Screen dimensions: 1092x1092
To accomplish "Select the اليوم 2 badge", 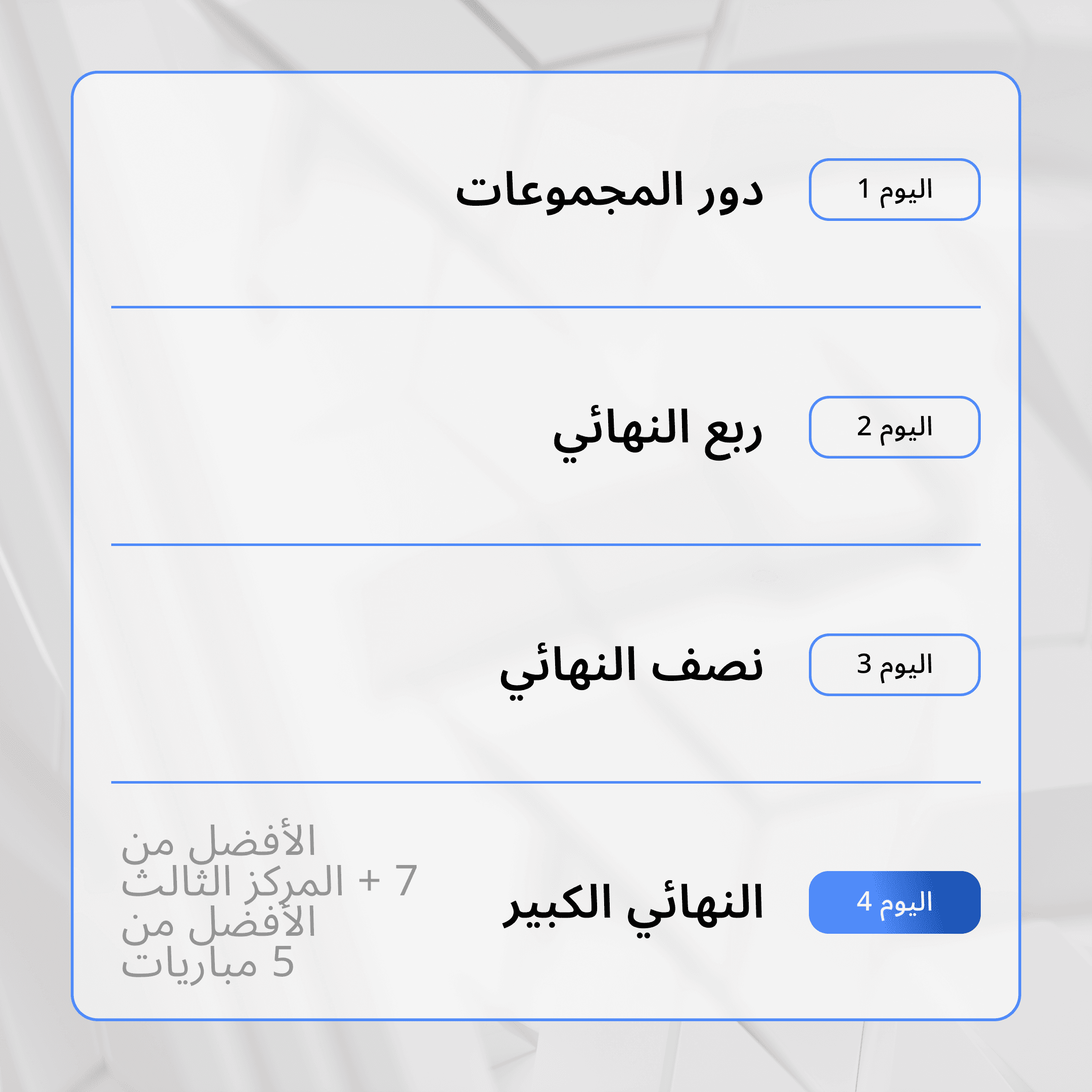I will coord(894,427).
